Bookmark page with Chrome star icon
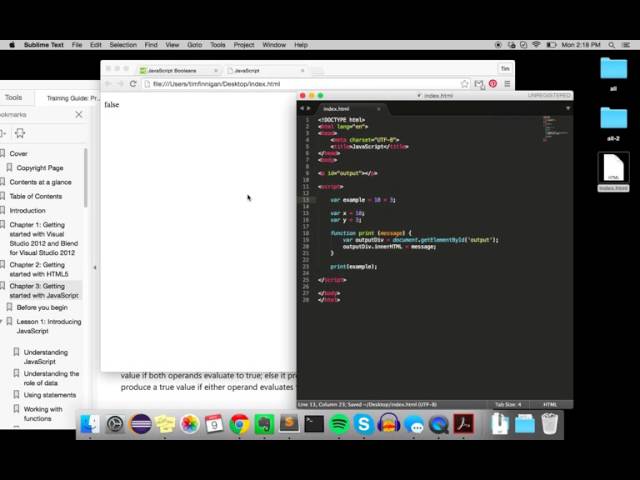The image size is (640, 480). point(464,84)
